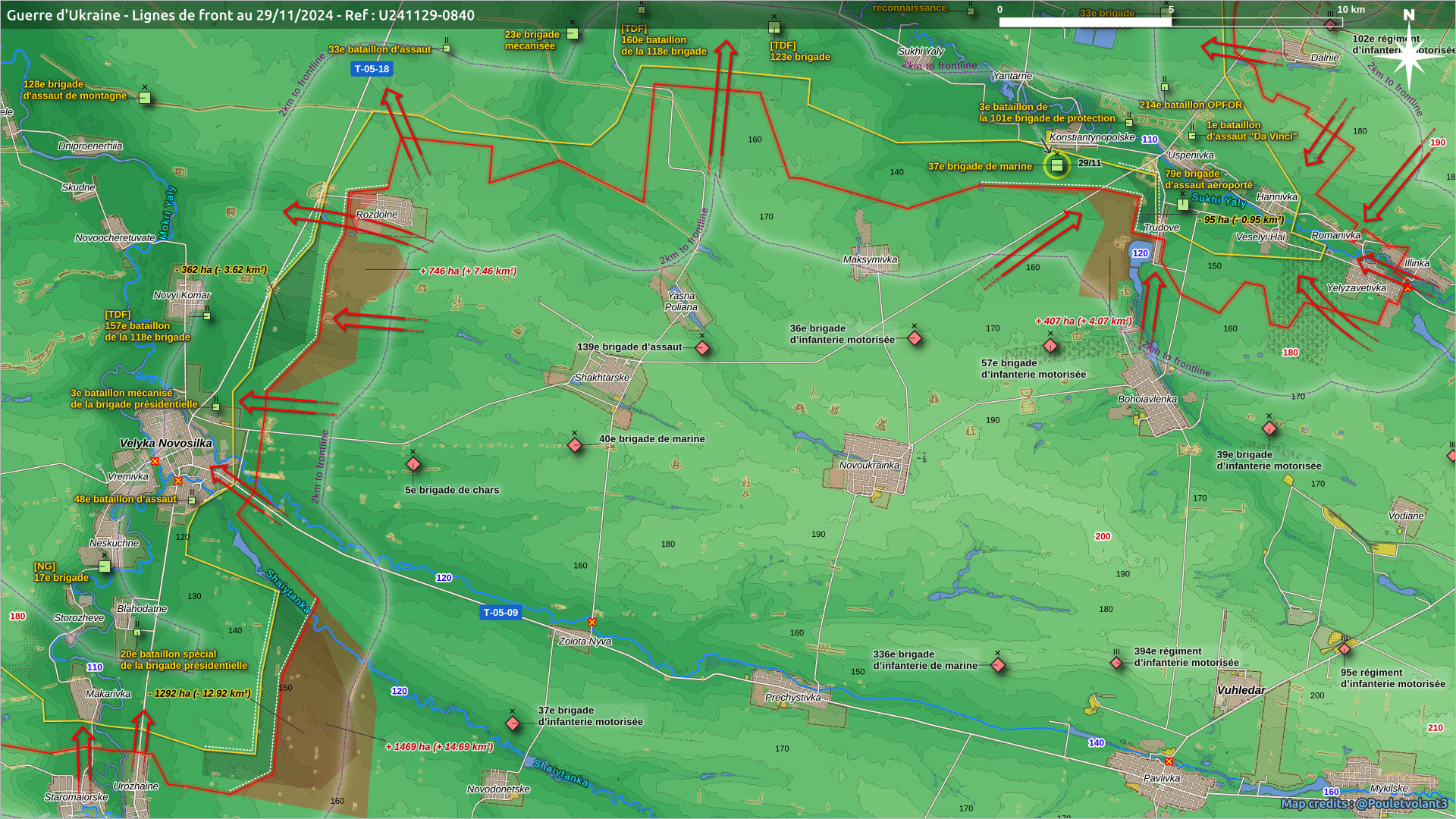Click the 5e brigade de chars marker
Image resolution: width=1456 pixels, height=819 pixels.
point(413,464)
